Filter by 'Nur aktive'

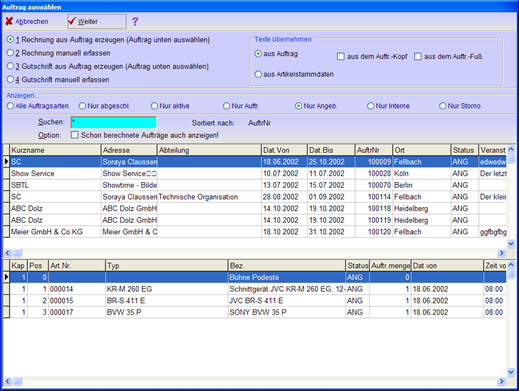click(170, 106)
